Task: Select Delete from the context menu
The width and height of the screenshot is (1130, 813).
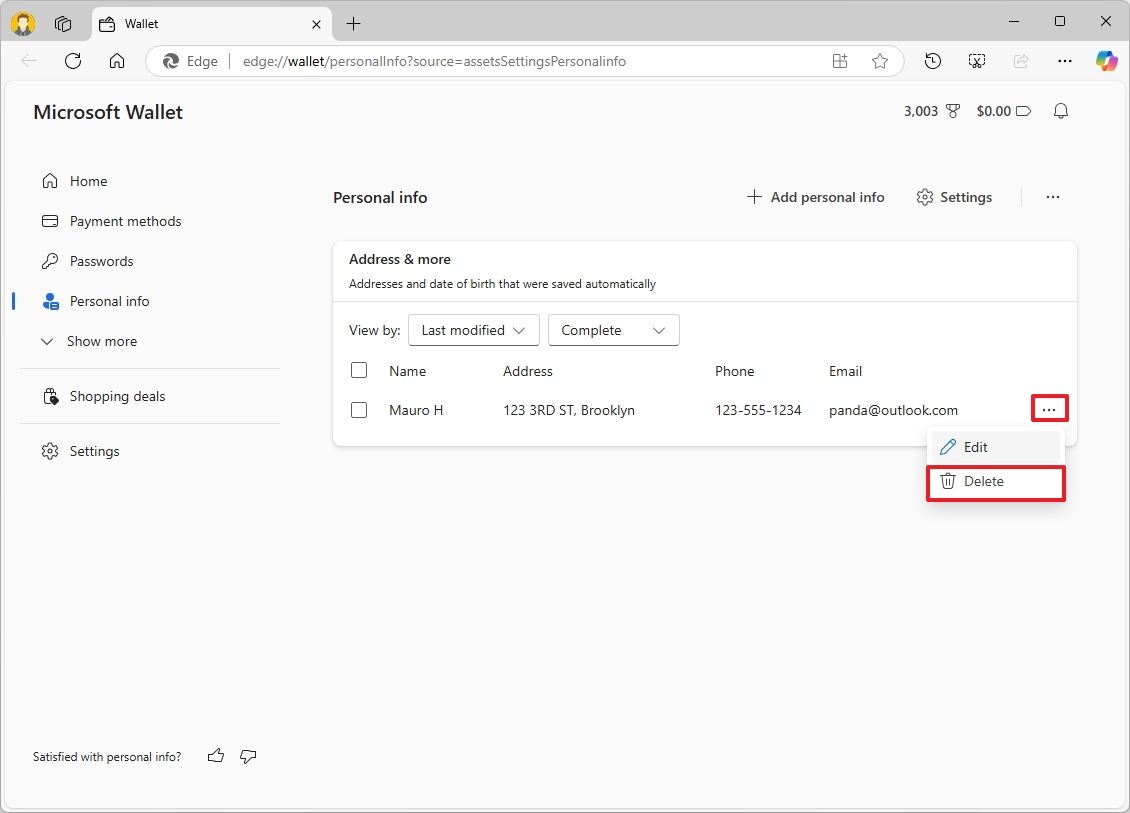Action: [983, 481]
